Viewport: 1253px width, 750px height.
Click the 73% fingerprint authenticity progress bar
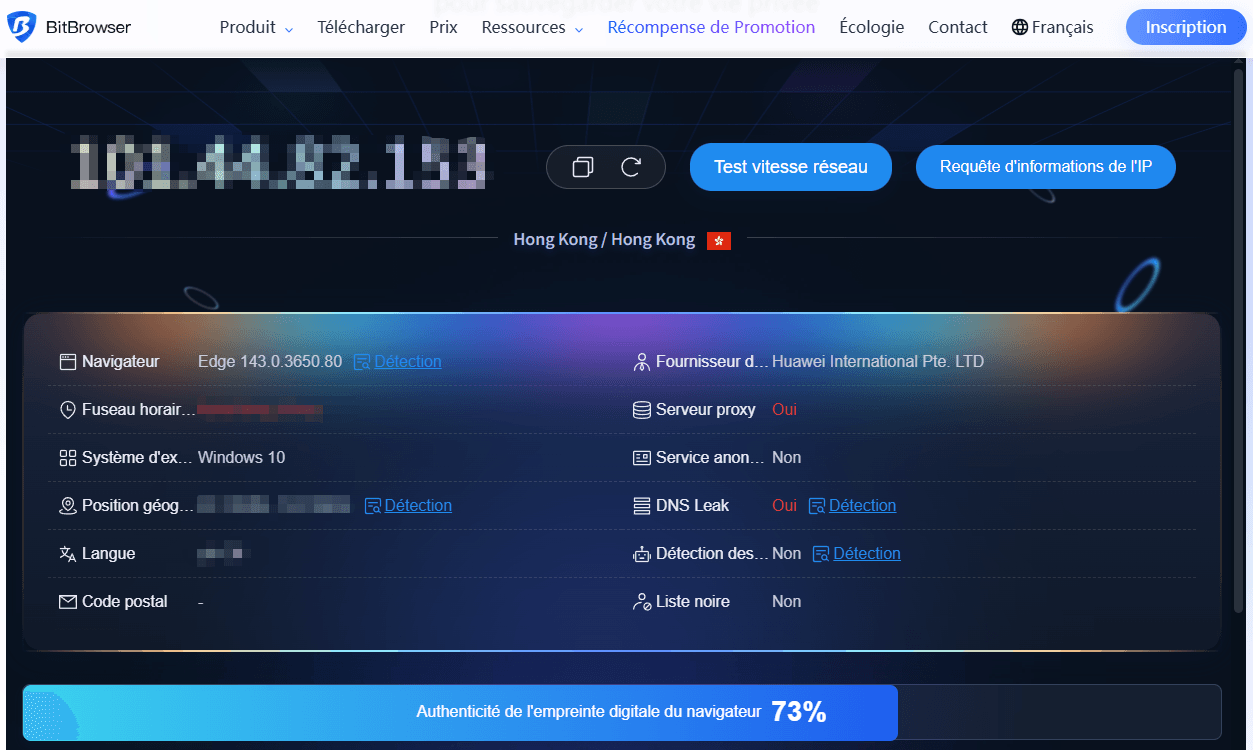tap(621, 712)
